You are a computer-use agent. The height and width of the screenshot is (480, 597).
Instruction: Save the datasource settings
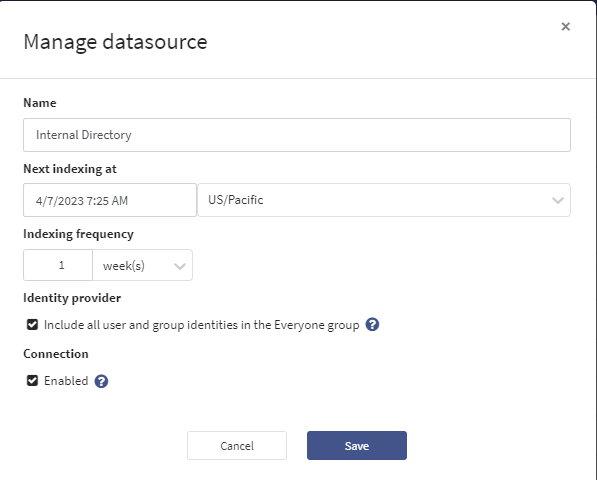tap(357, 445)
